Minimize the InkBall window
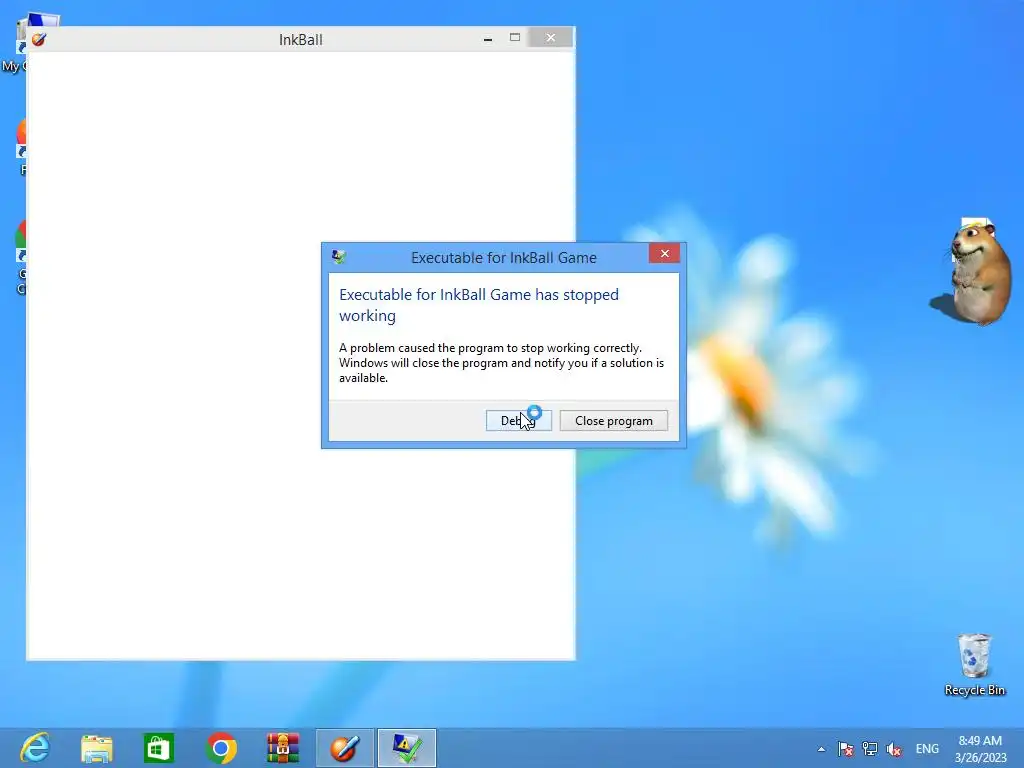This screenshot has height=768, width=1024. [x=487, y=39]
